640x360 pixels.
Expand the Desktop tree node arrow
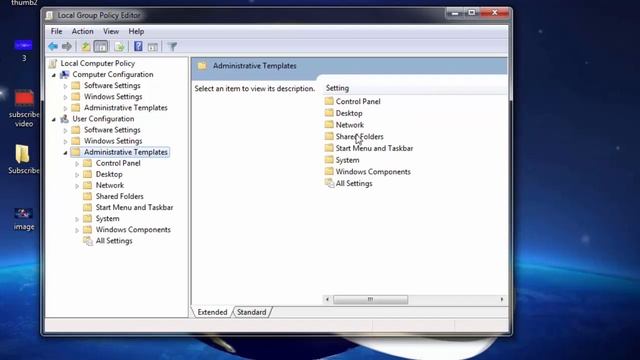pyautogui.click(x=77, y=175)
